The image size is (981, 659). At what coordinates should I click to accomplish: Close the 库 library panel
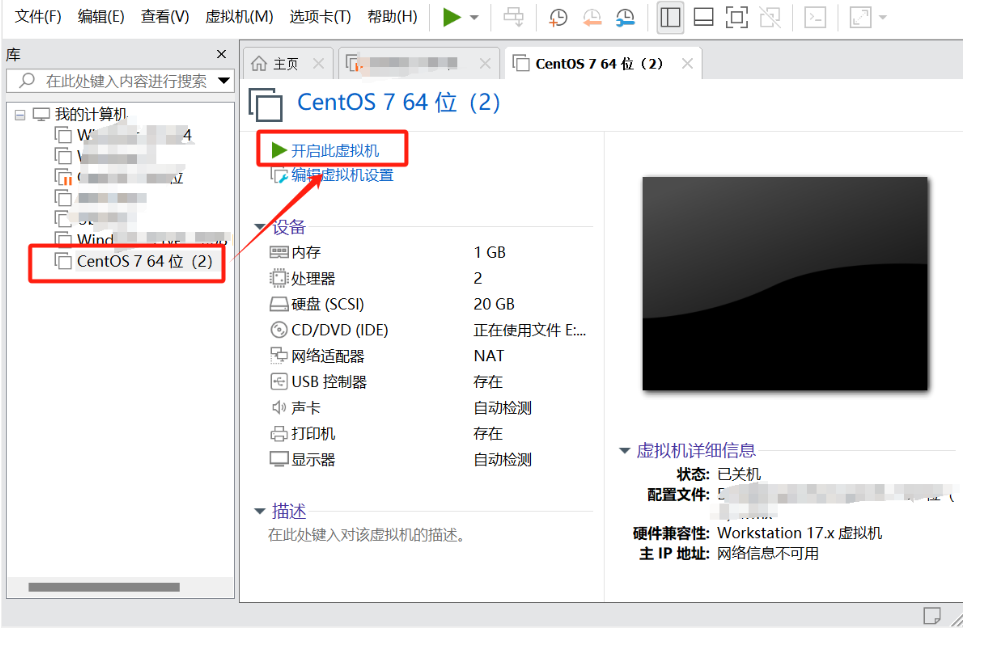[221, 54]
